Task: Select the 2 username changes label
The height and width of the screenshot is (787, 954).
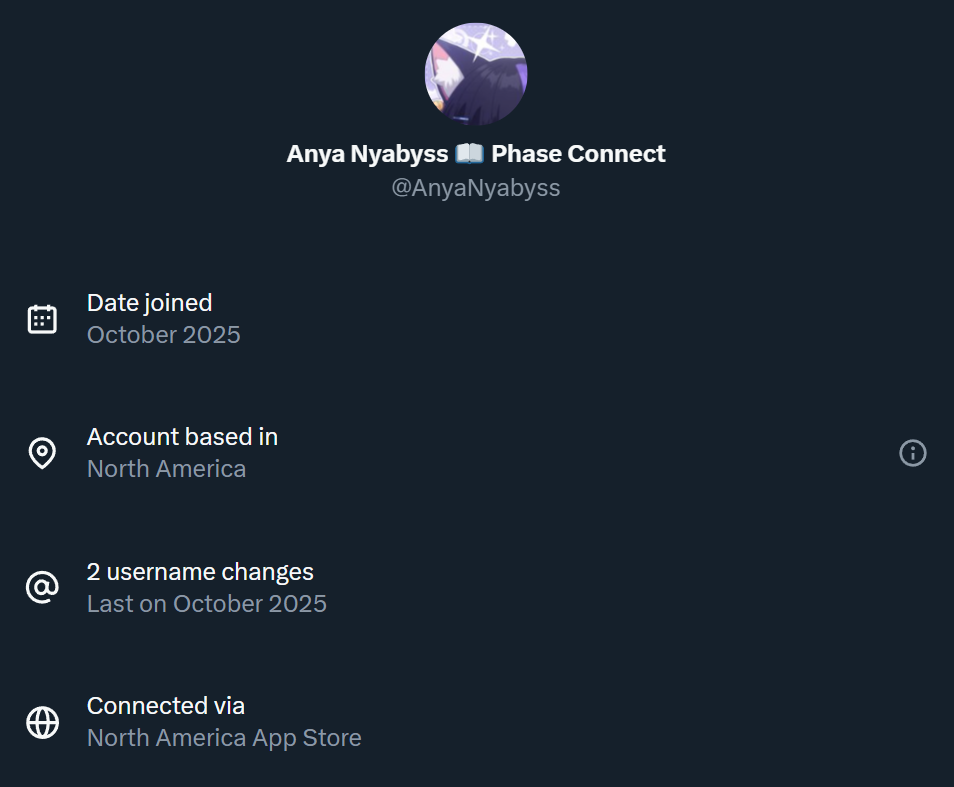Action: click(x=200, y=572)
